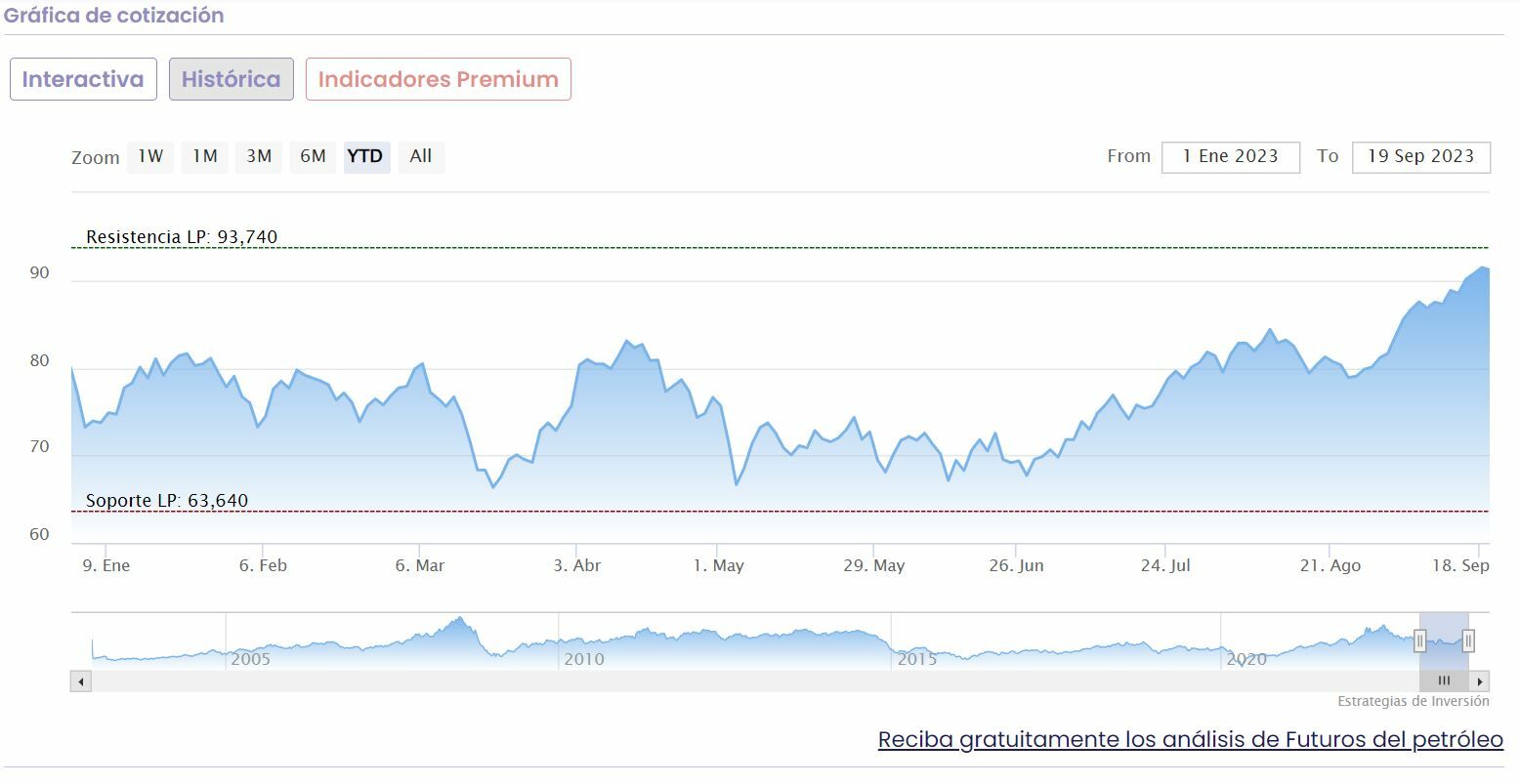Select the Histórica tab

(231, 79)
